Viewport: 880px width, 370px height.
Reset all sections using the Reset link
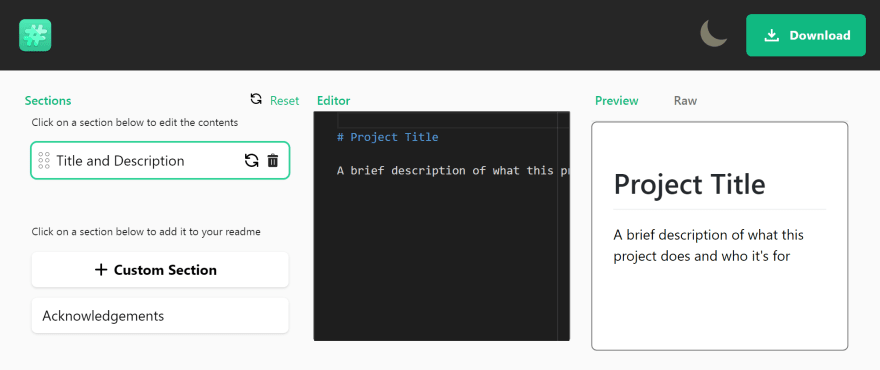pos(285,101)
